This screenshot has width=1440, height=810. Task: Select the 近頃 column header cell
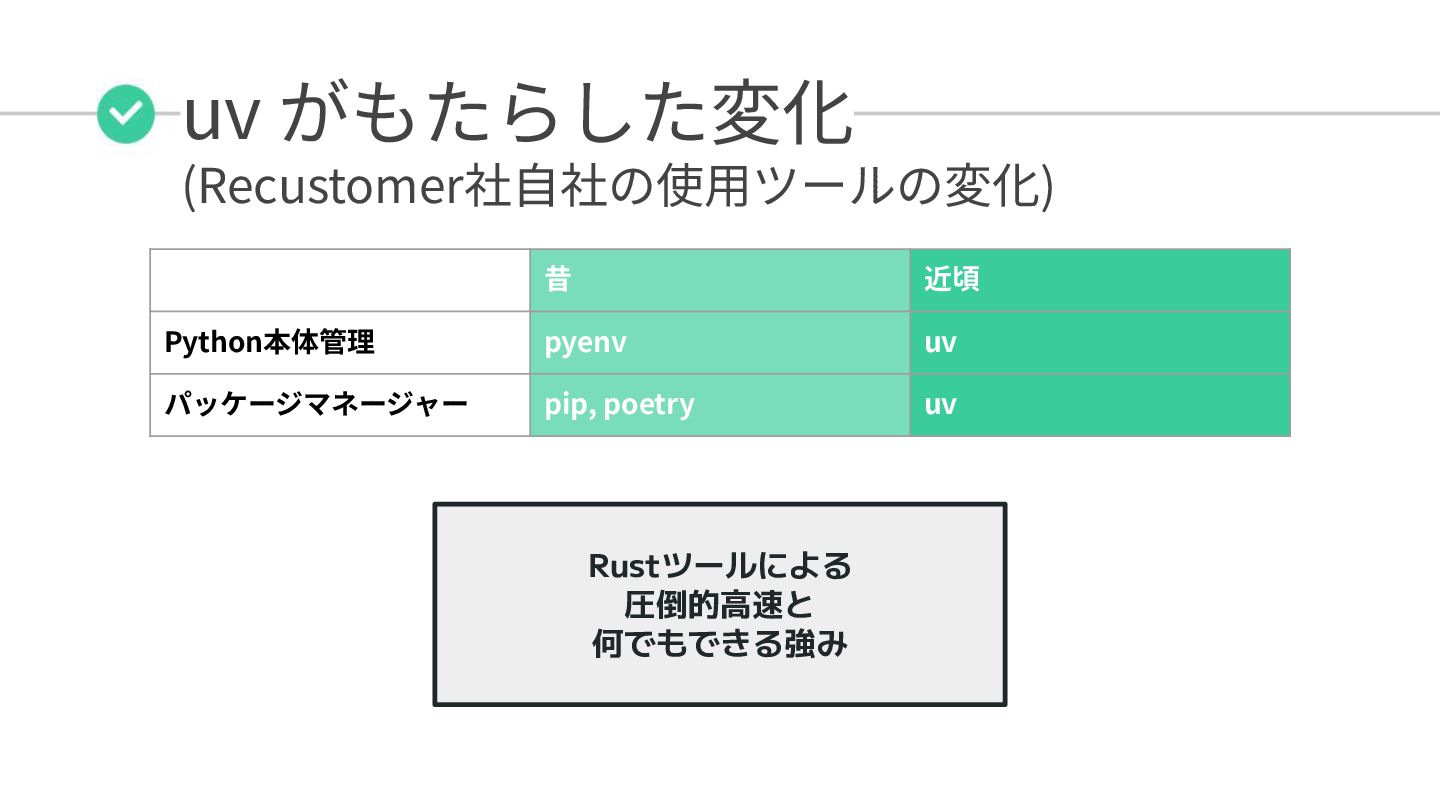(1100, 280)
